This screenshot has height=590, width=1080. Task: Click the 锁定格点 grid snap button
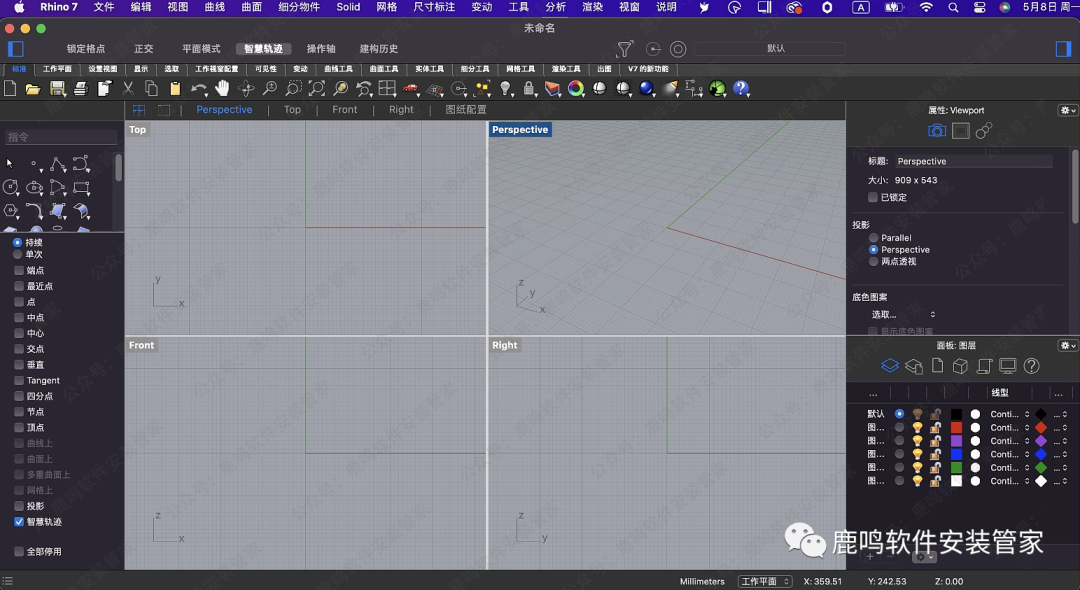tap(86, 49)
